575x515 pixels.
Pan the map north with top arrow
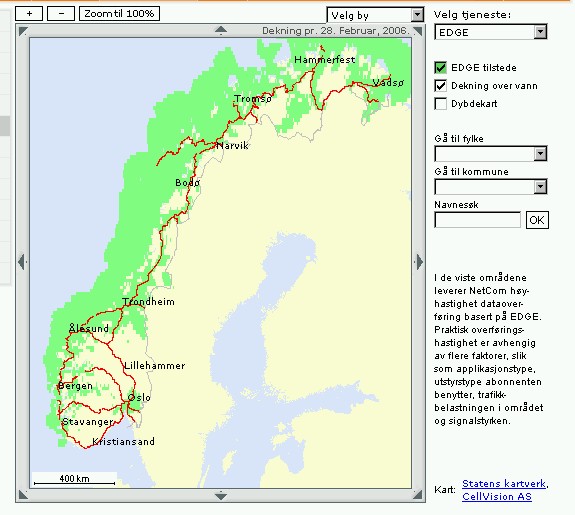[220, 30]
